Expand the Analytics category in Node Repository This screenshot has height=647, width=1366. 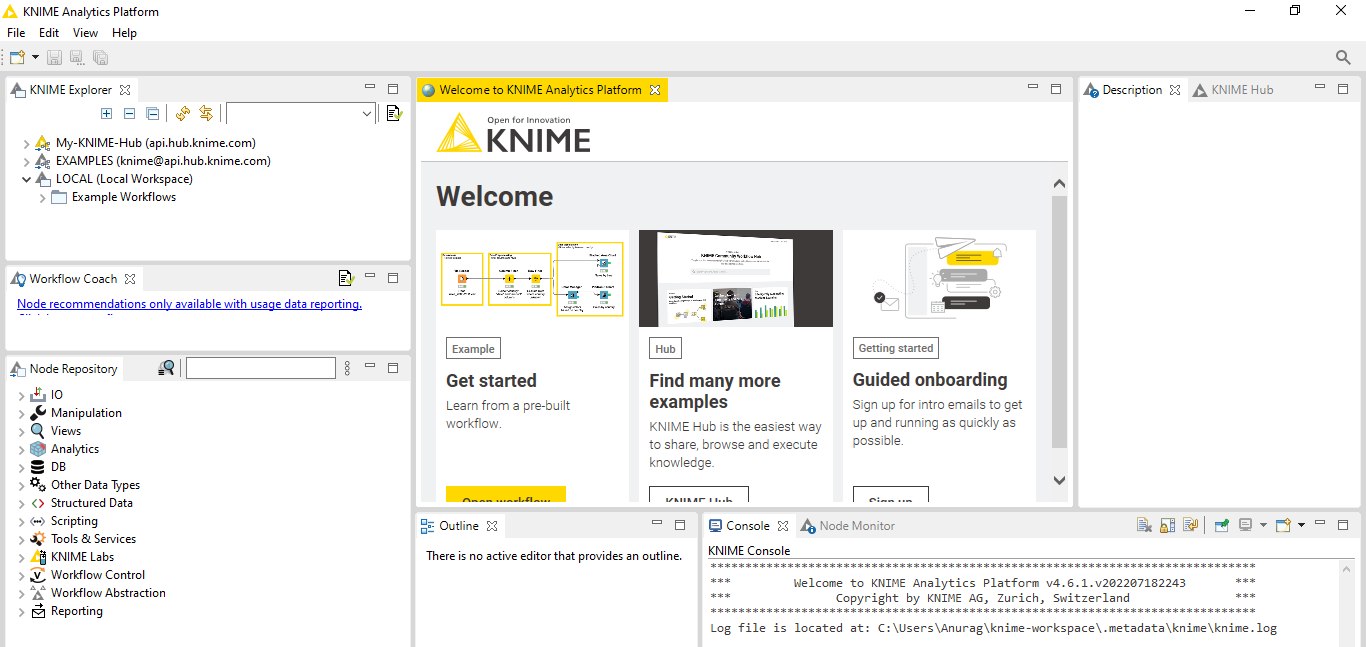[x=22, y=450]
